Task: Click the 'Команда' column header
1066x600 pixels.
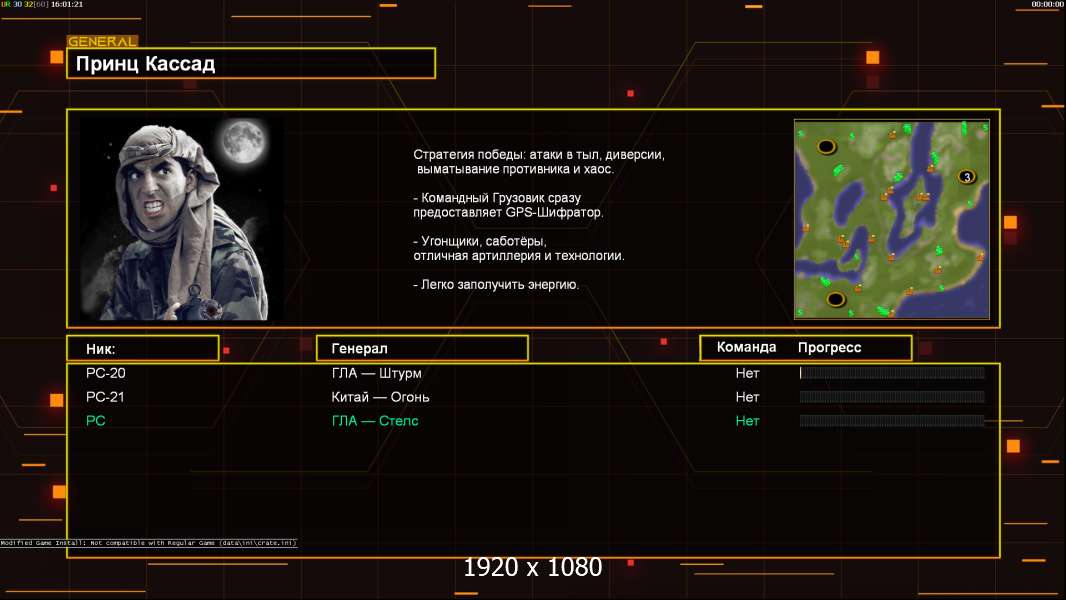Action: [x=746, y=347]
